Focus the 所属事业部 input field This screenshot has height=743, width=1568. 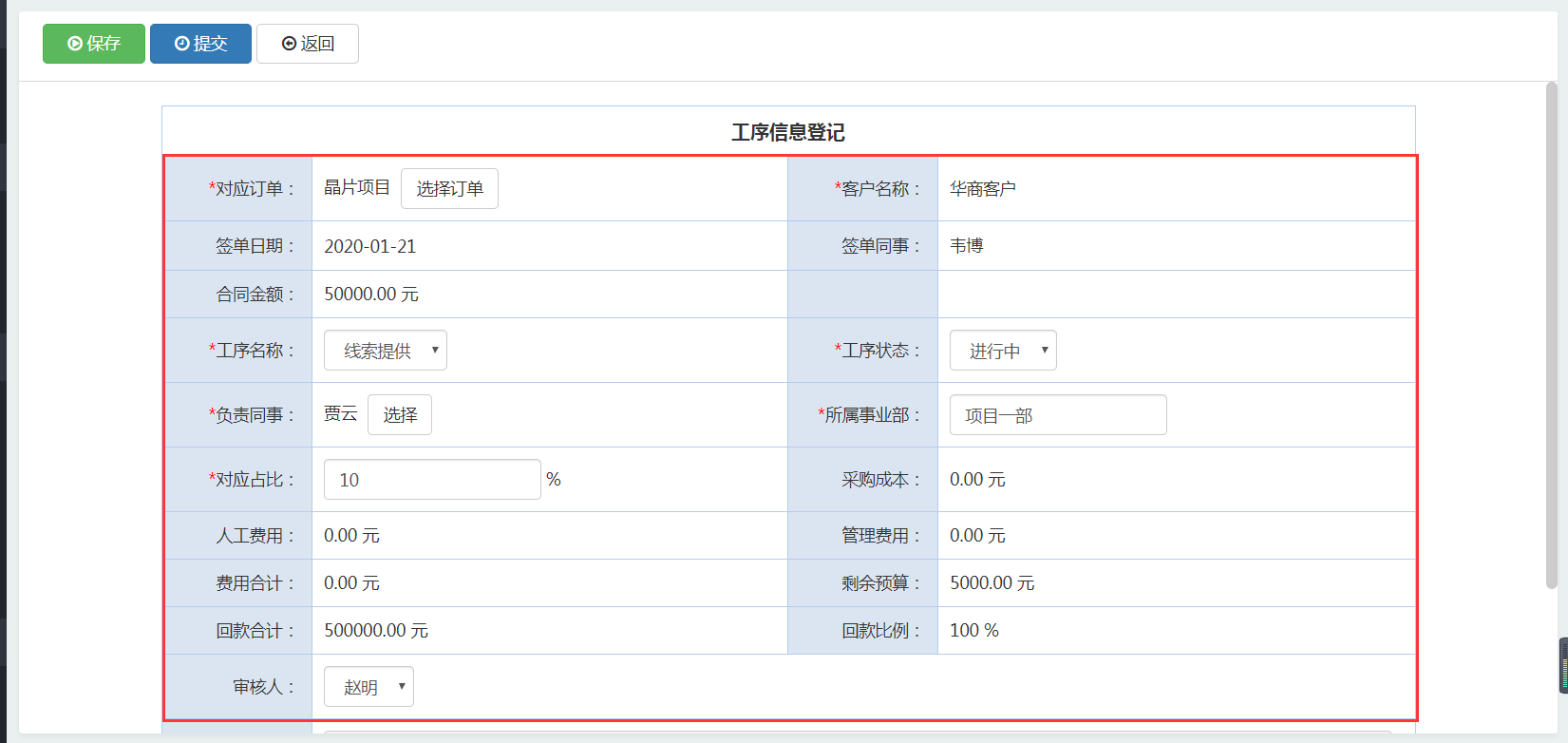[x=1057, y=415]
